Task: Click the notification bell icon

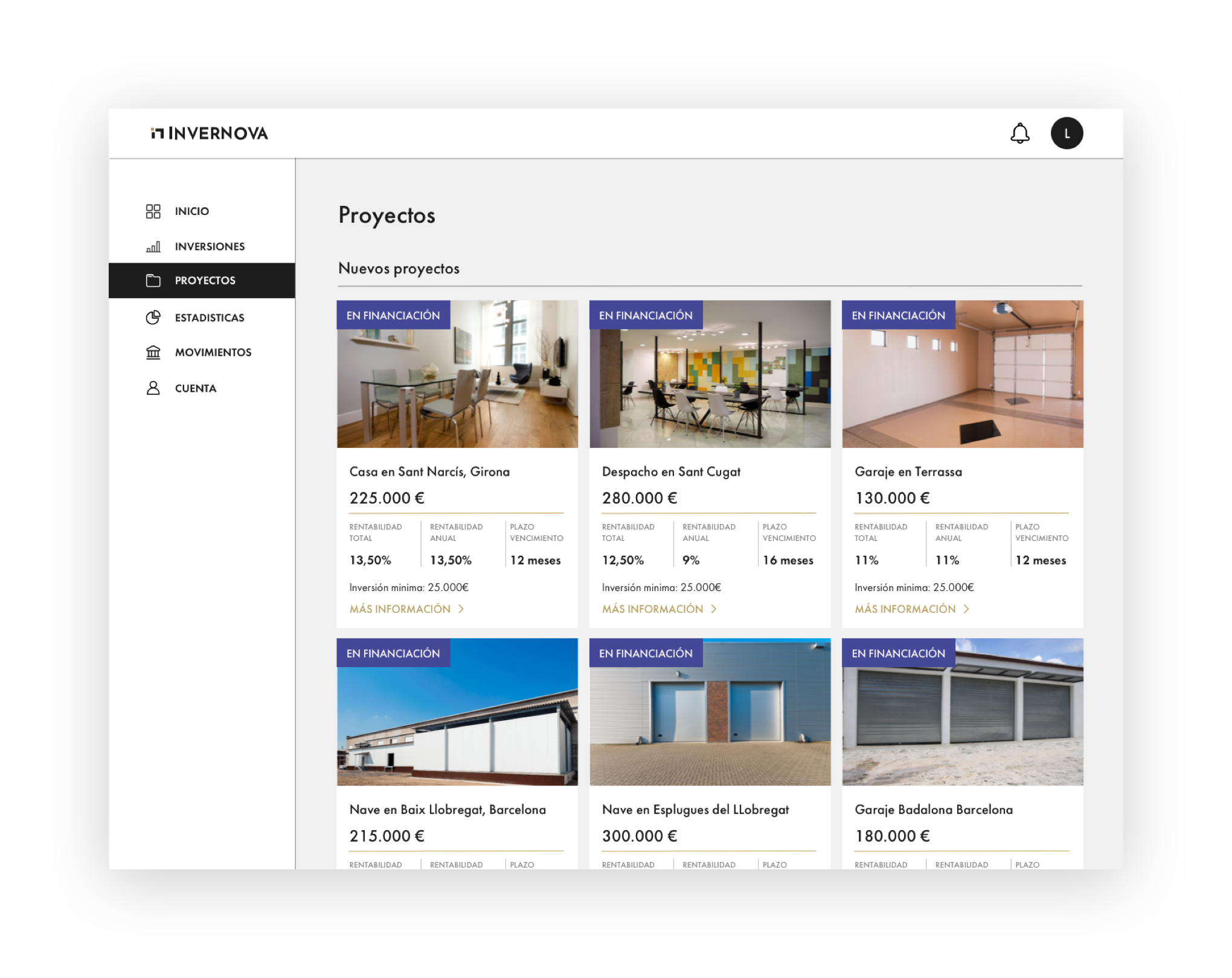Action: pyautogui.click(x=1019, y=133)
